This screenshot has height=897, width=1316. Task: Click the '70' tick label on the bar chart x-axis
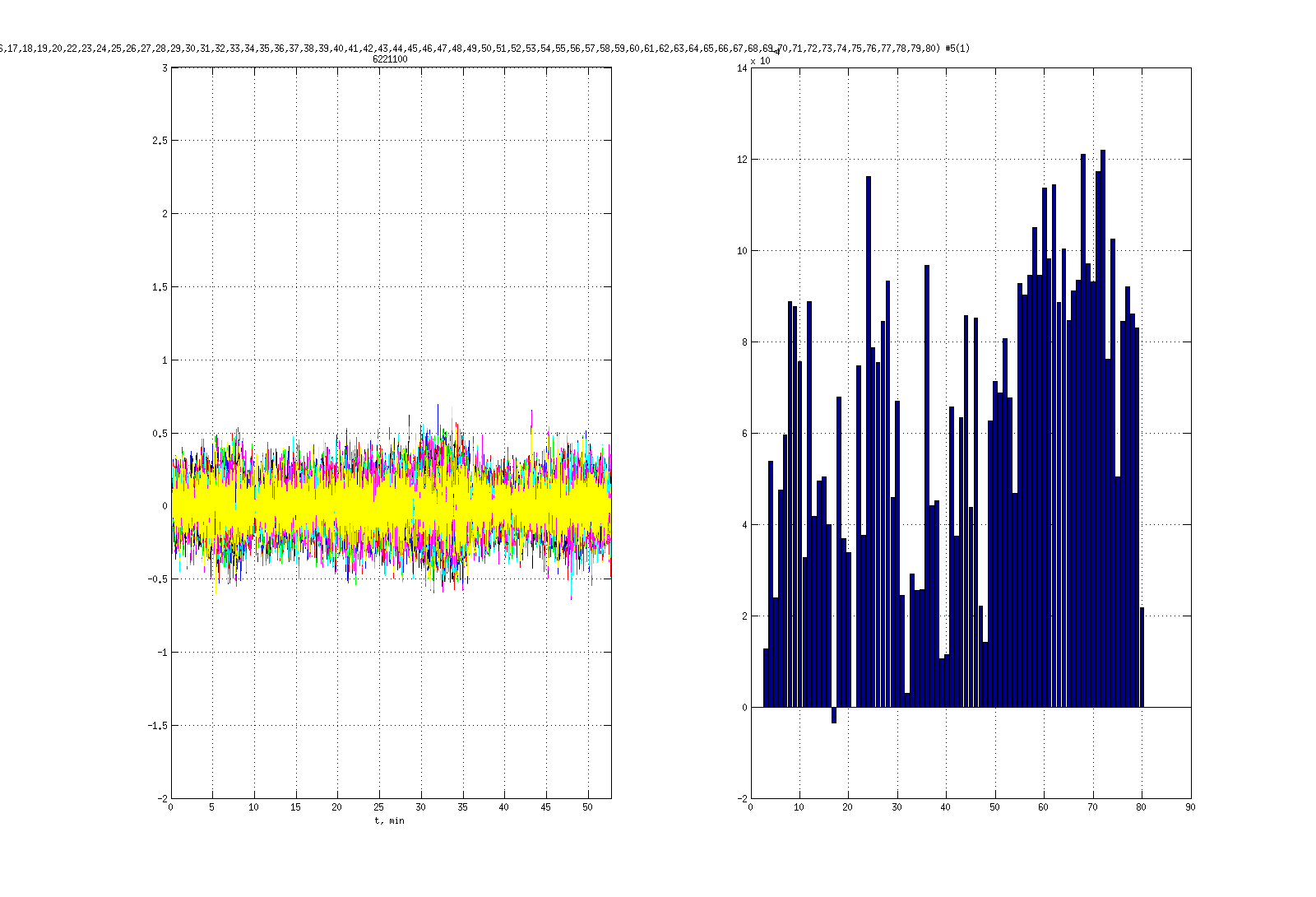[1093, 807]
